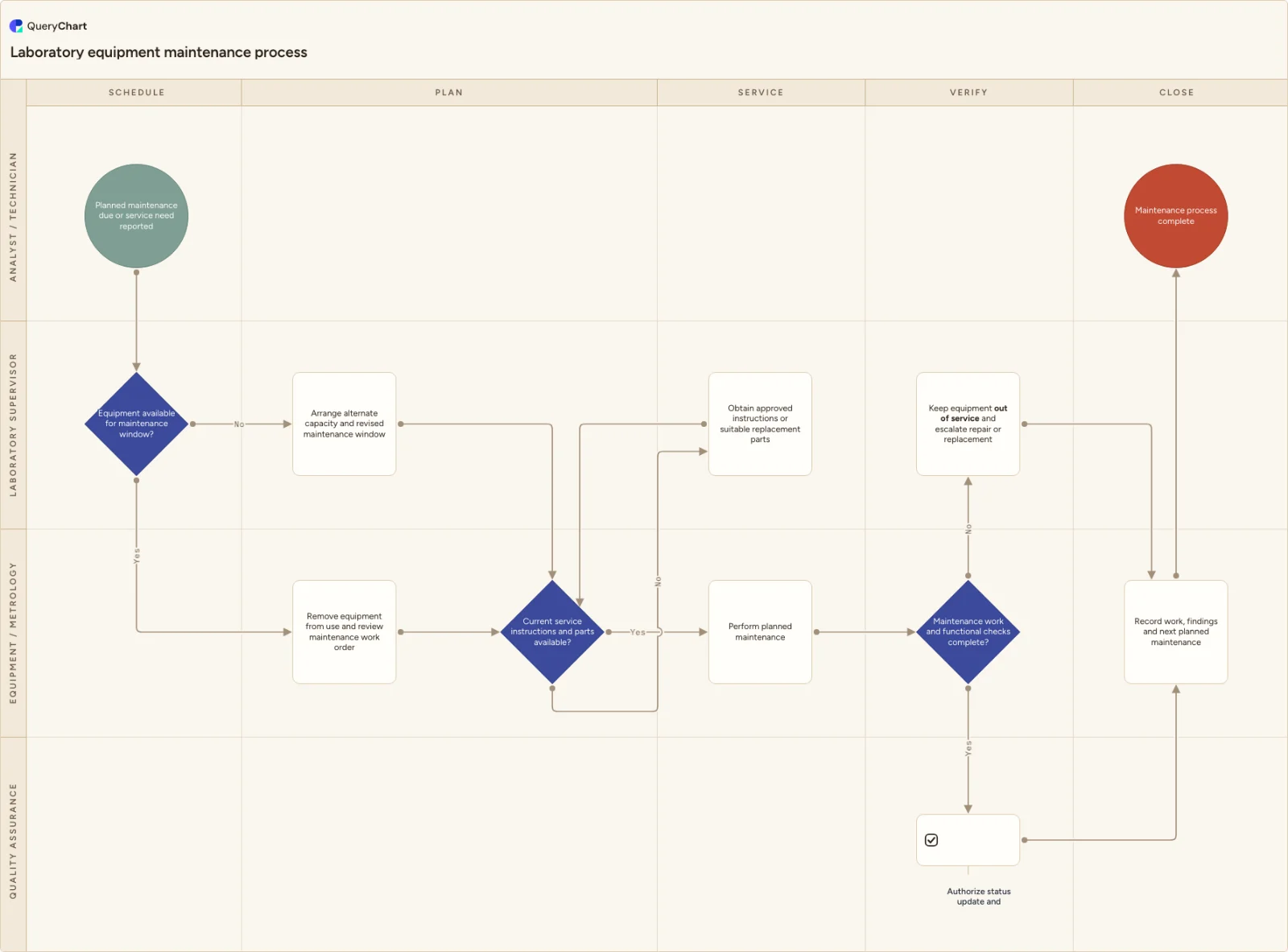Select the 'Maintenance process complete' end circle
Viewport: 1288px width, 952px height.
1176,216
